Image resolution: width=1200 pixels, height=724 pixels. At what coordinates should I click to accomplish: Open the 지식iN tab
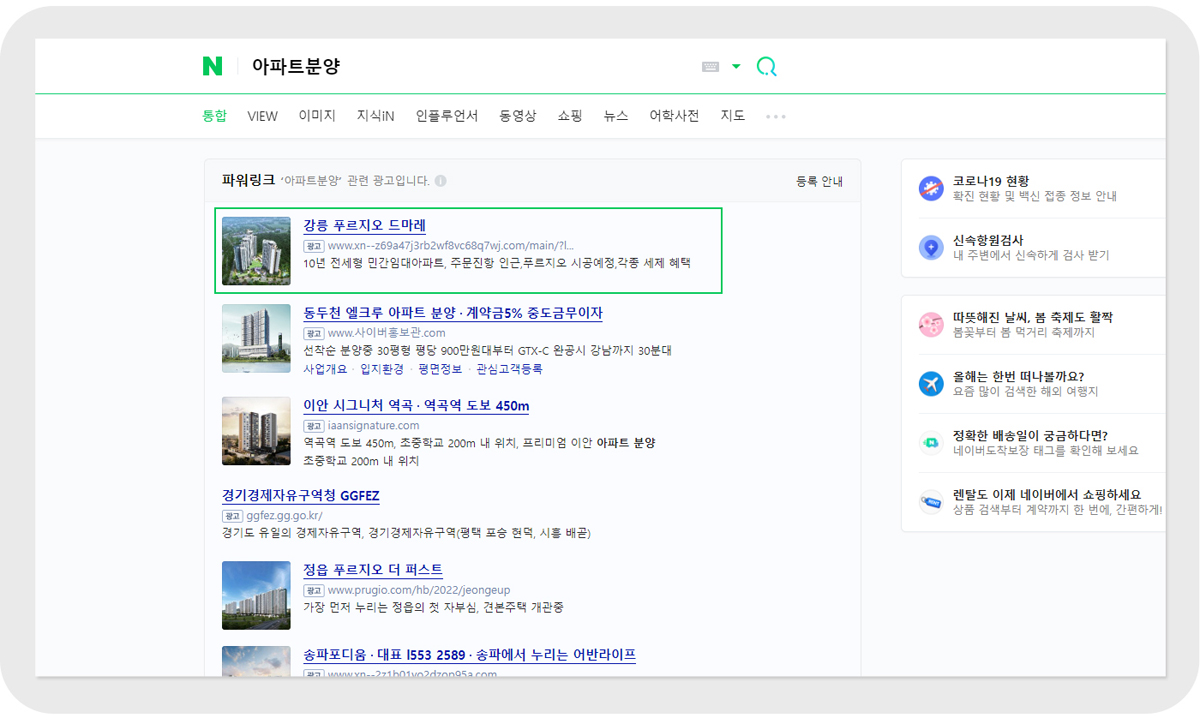tap(375, 116)
